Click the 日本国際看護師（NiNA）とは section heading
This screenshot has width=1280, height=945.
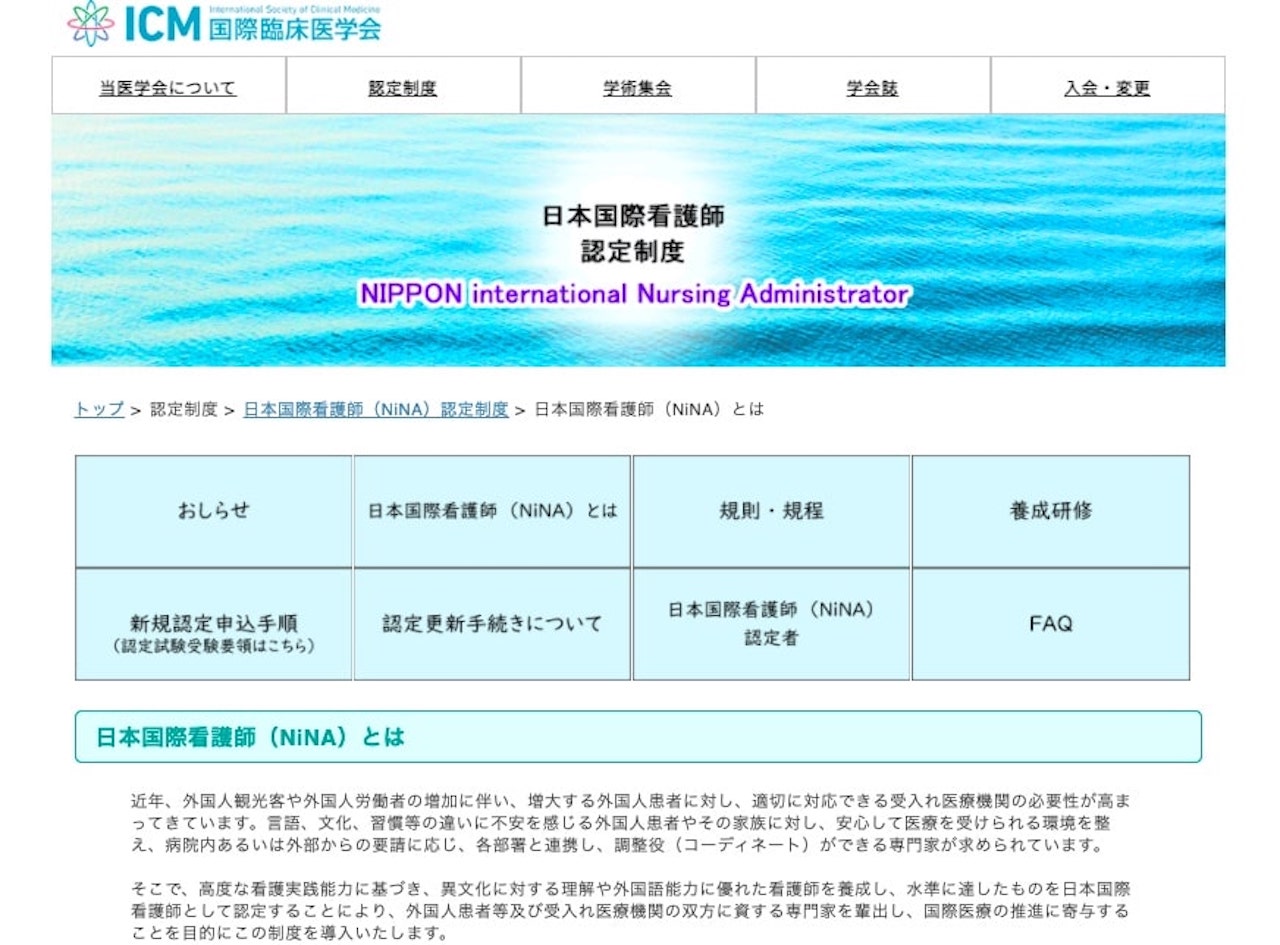250,737
